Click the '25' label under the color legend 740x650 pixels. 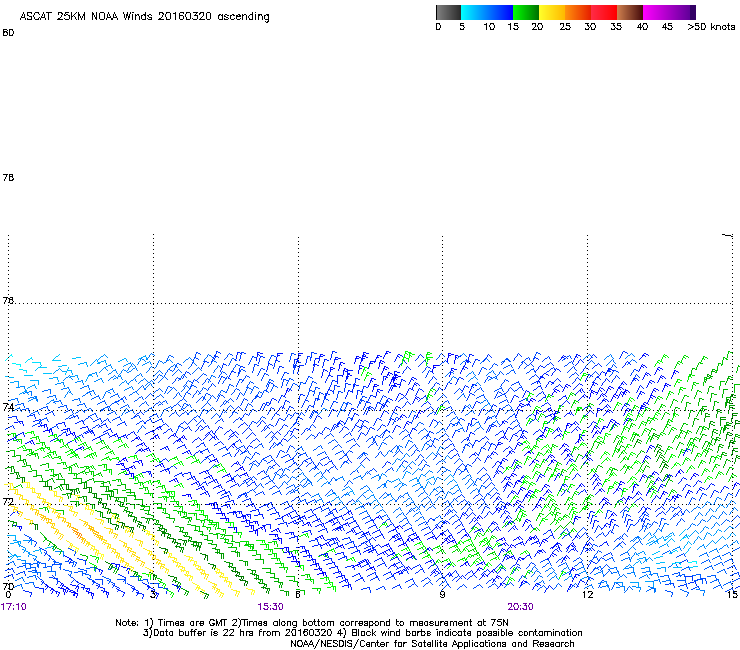[x=565, y=27]
